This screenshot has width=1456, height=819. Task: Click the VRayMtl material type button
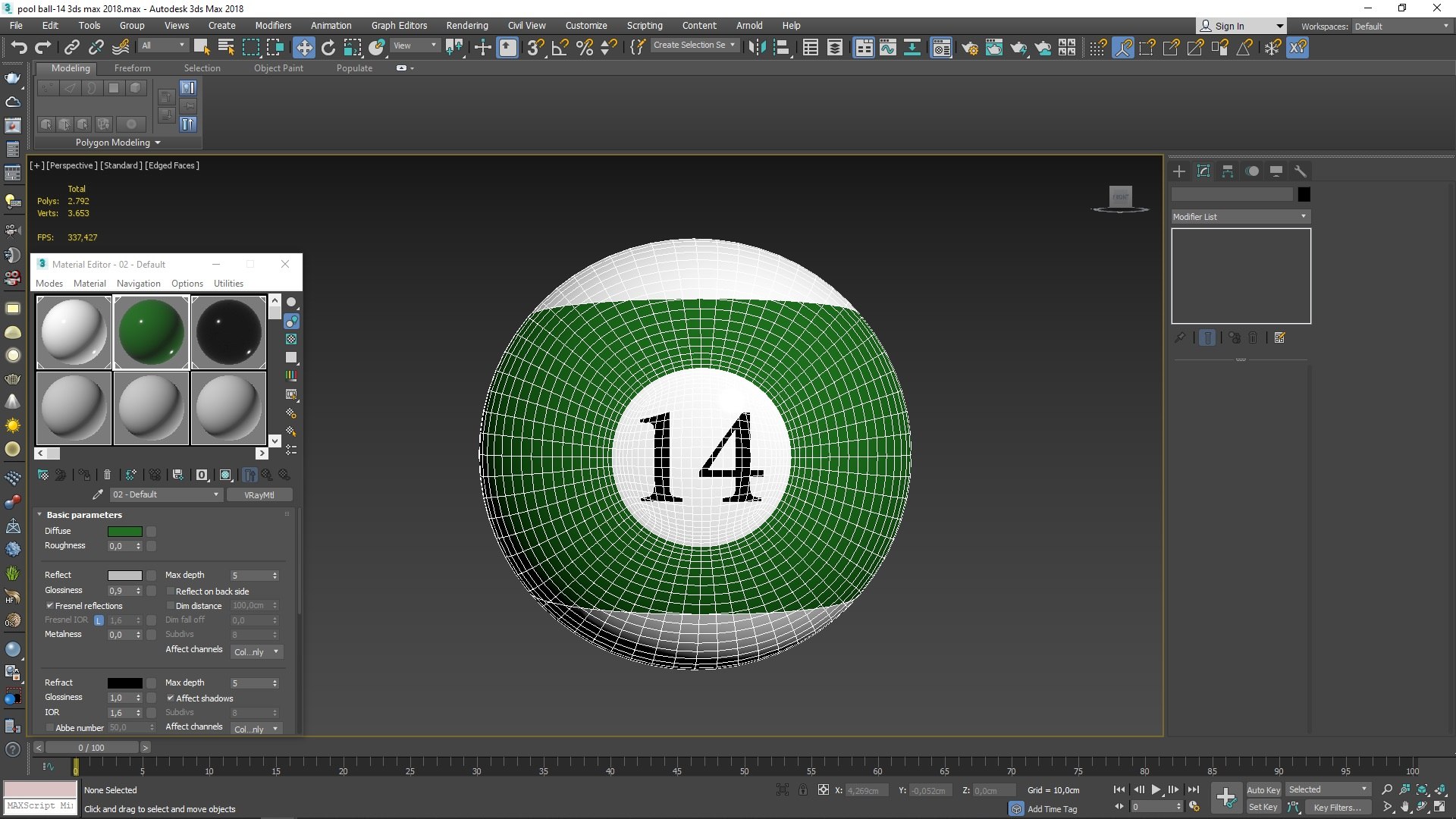[x=259, y=495]
